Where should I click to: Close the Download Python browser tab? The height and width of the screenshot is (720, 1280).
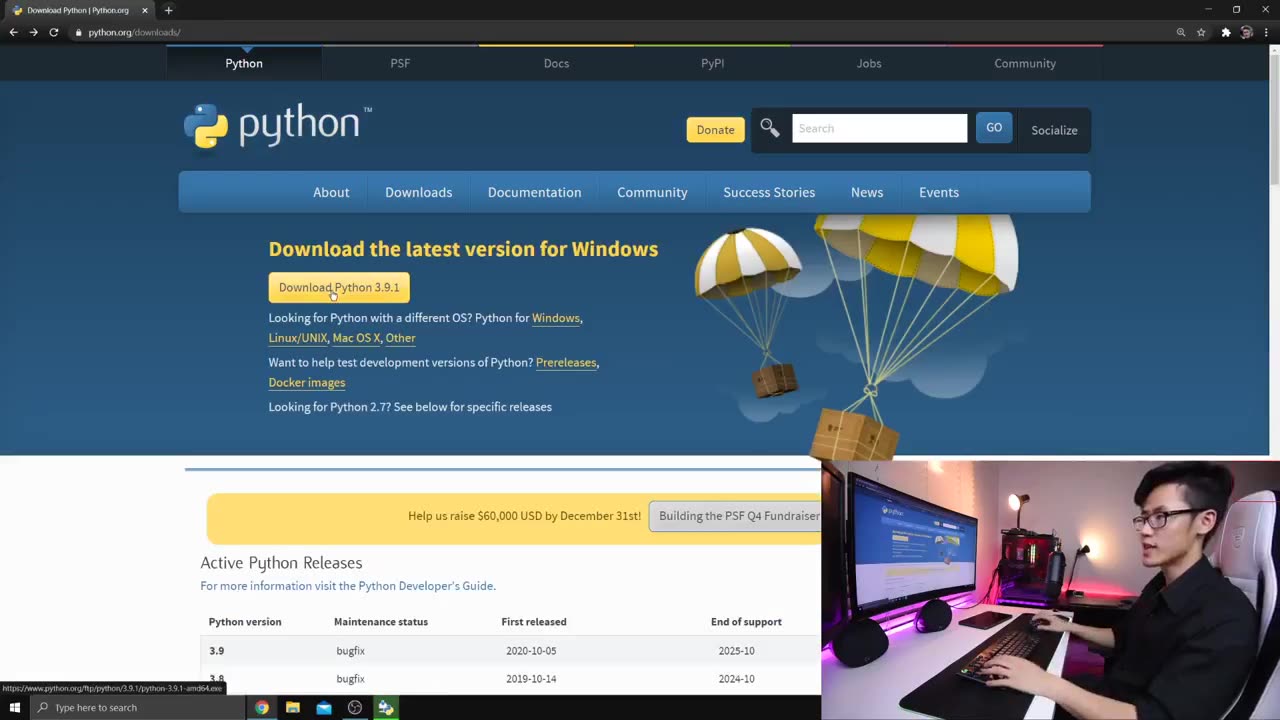click(144, 10)
